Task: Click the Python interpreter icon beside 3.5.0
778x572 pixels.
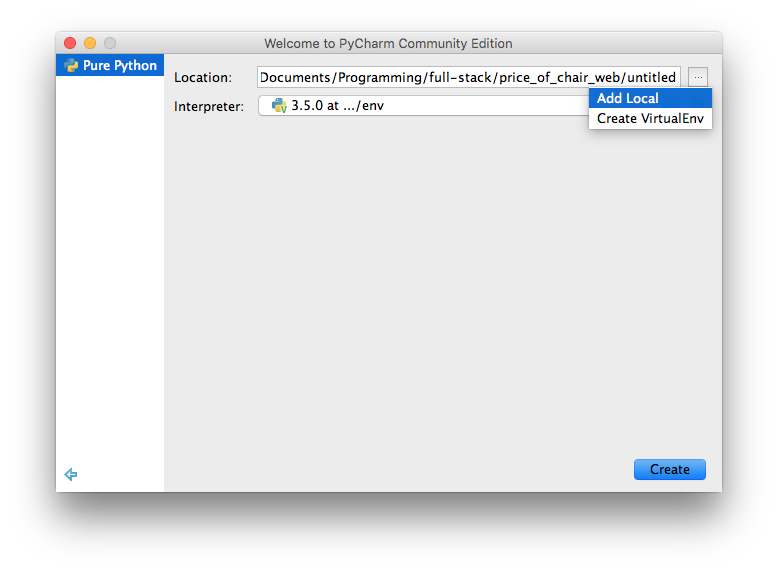Action: pos(279,105)
